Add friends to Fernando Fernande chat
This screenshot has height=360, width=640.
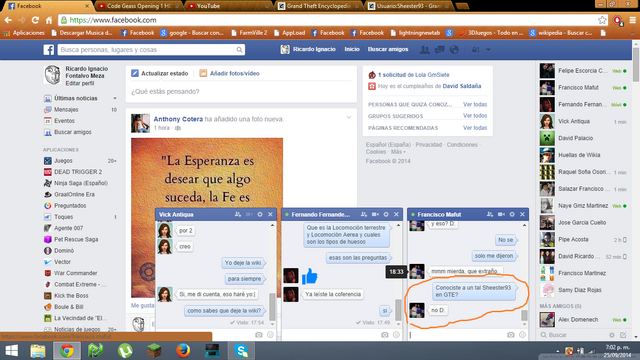tap(364, 214)
